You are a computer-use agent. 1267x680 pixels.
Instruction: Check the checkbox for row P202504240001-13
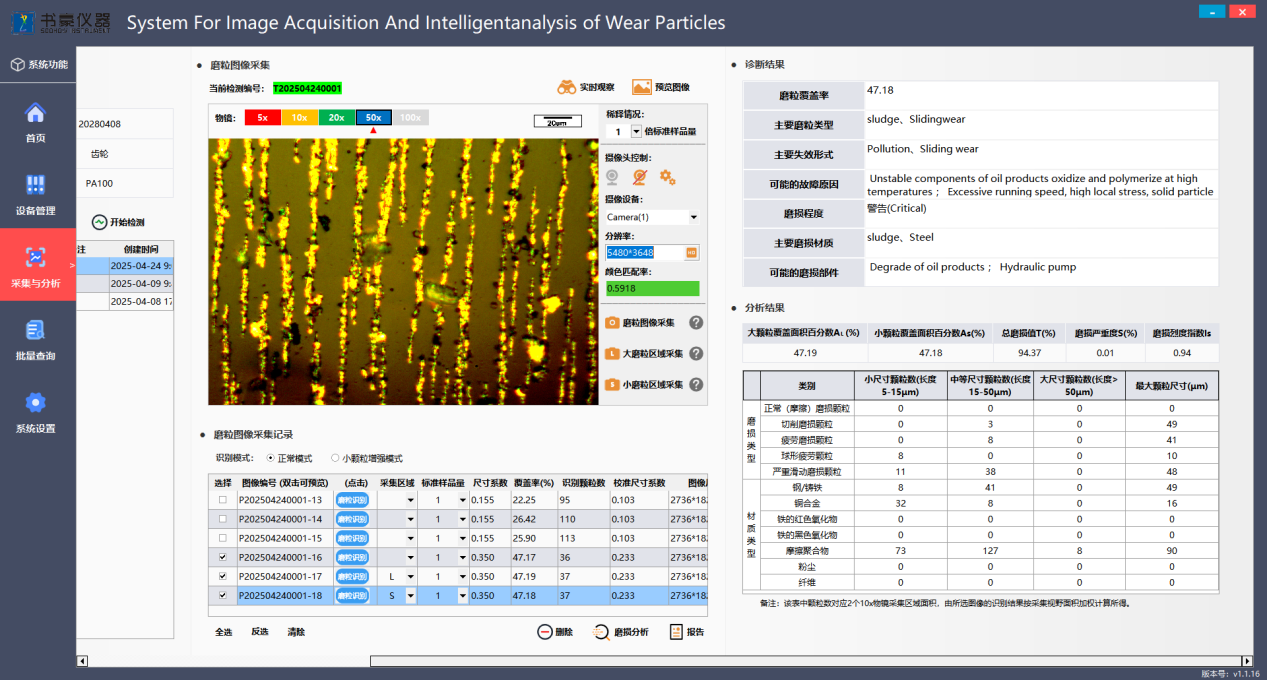(x=222, y=499)
